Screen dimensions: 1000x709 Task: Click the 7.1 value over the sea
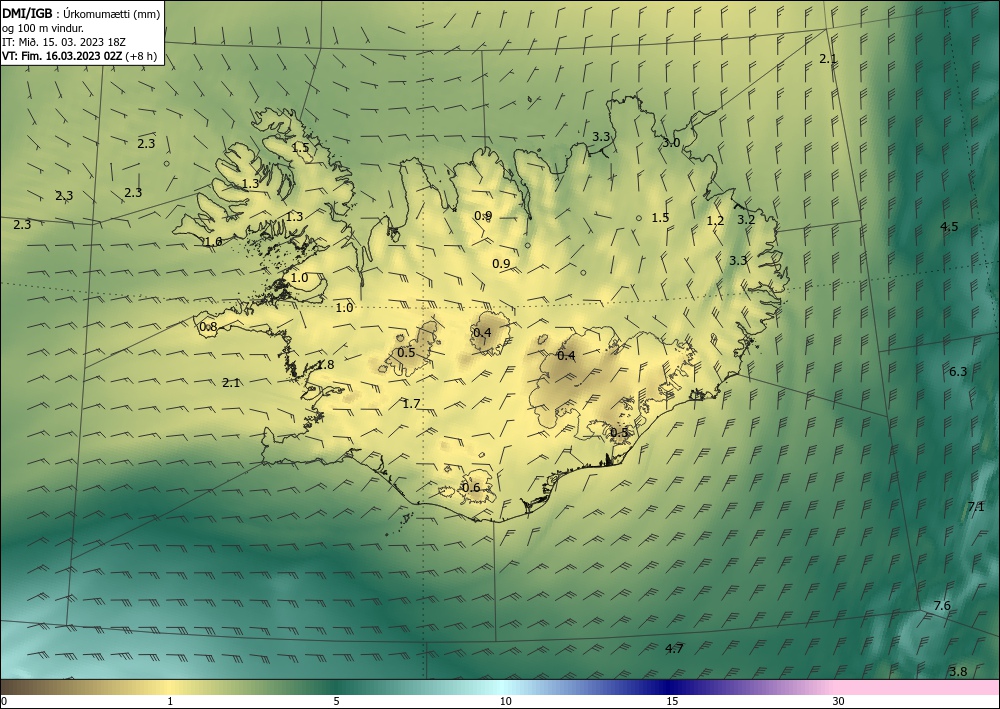976,507
